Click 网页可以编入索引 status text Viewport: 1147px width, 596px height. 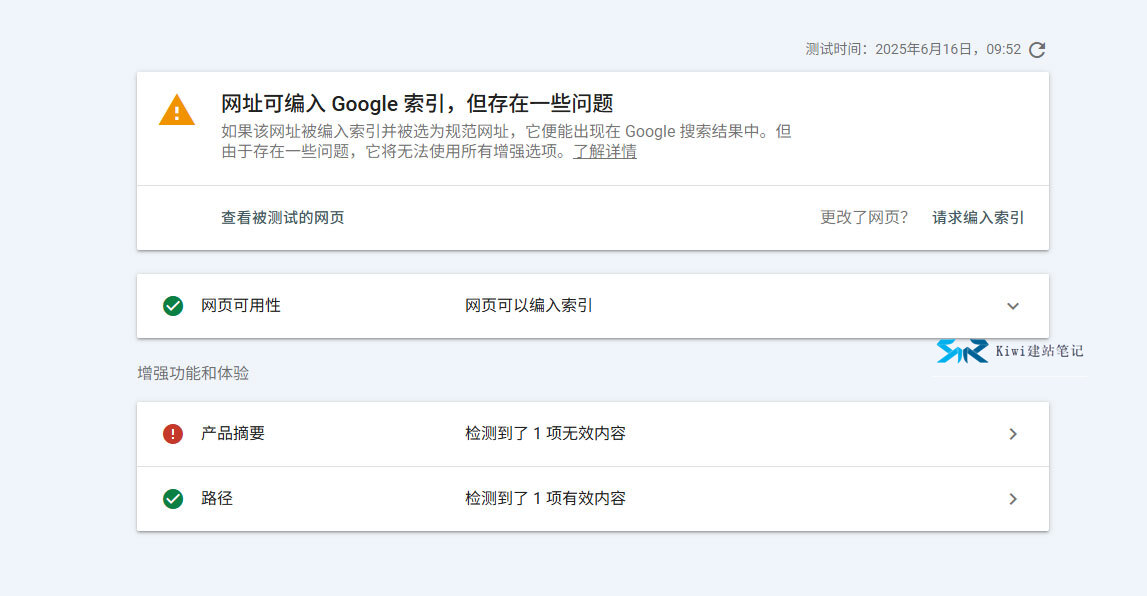tap(528, 305)
